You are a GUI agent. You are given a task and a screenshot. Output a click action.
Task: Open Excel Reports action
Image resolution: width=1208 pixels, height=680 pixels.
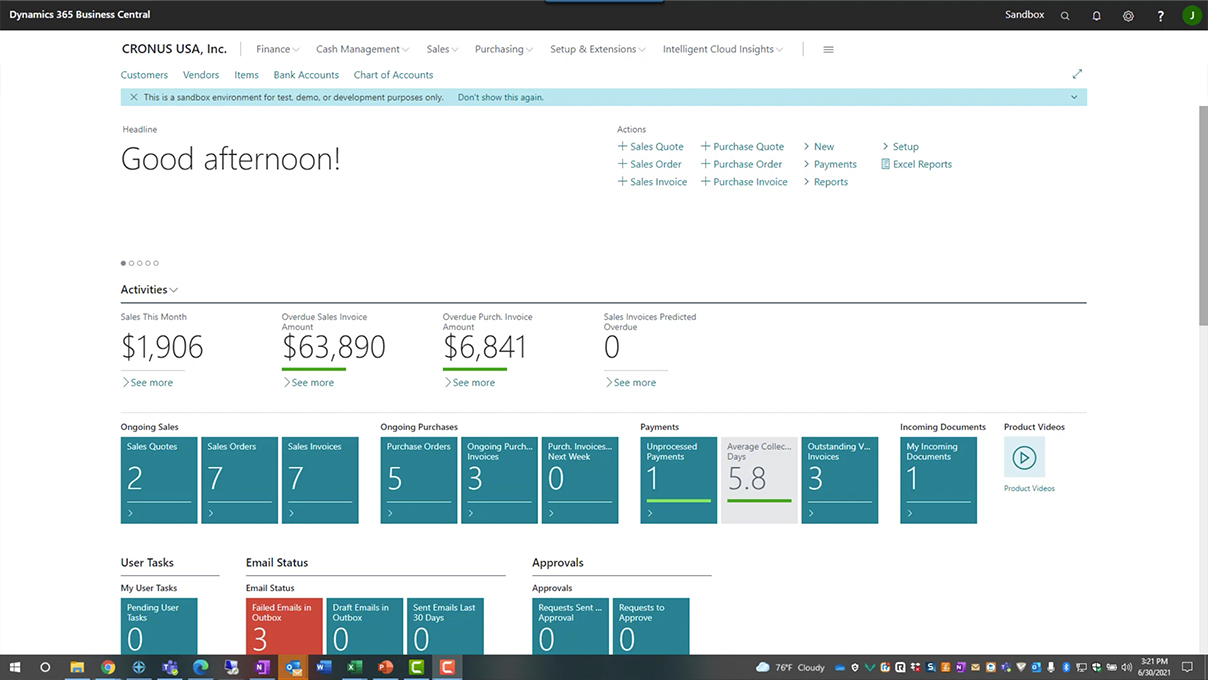(916, 164)
